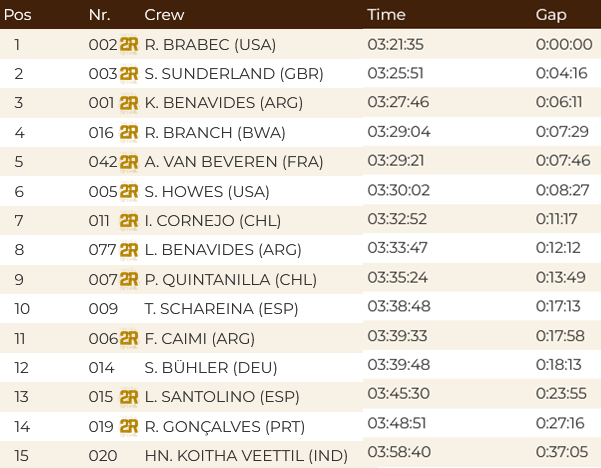601x468 pixels.
Task: Select the 2R icon for K. Benavides
Action: pos(128,103)
